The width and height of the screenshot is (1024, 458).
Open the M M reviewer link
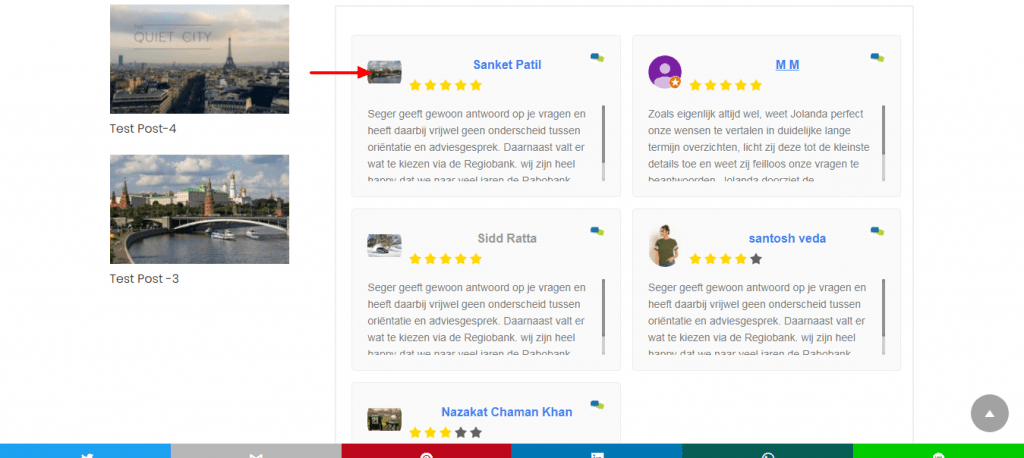click(788, 65)
